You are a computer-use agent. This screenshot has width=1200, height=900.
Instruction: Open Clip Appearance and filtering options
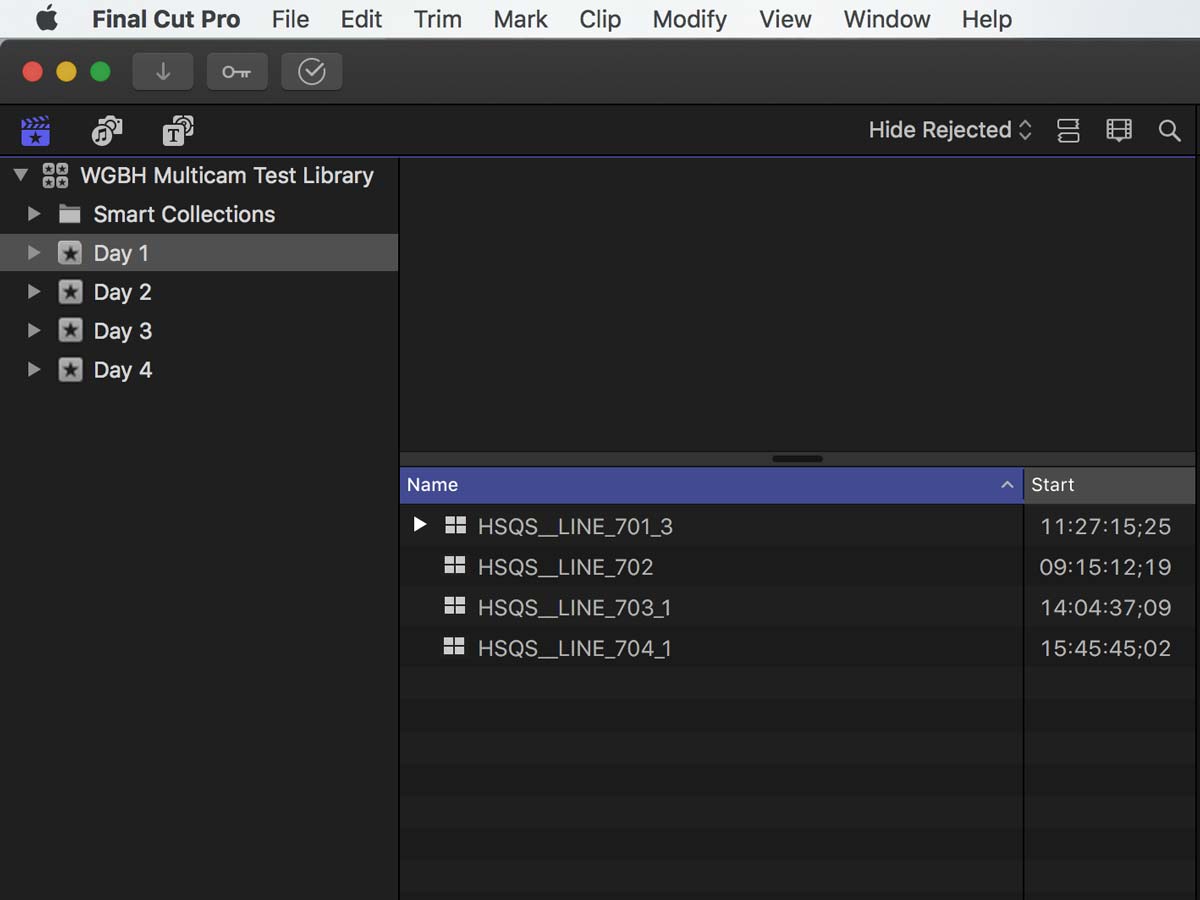1119,130
